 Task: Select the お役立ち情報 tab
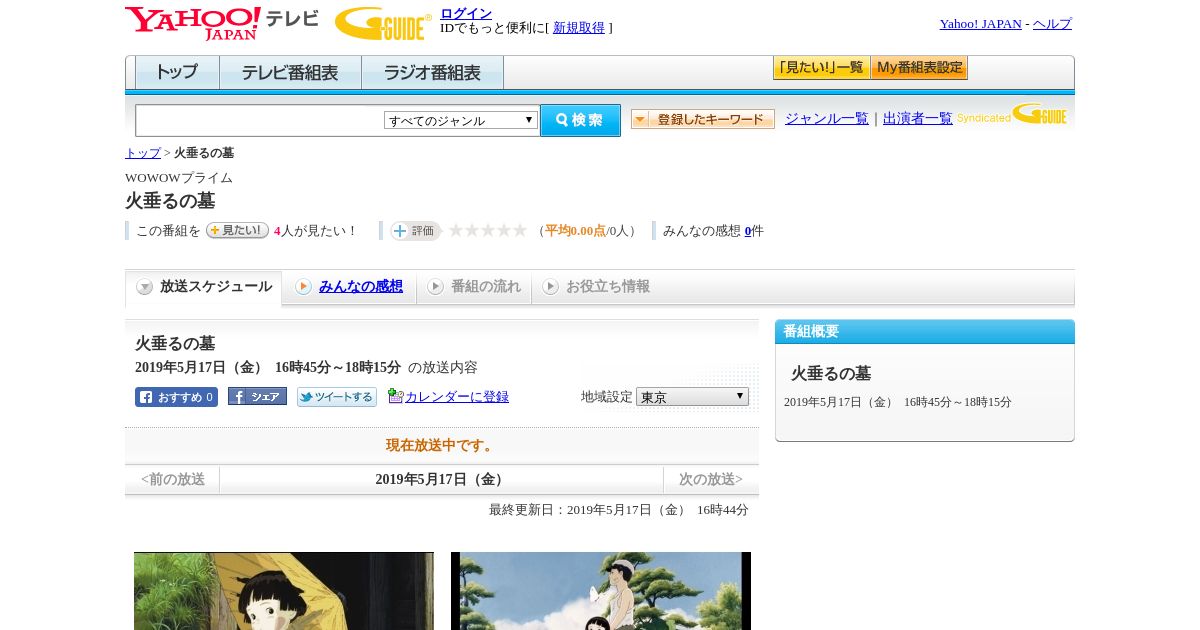click(x=596, y=287)
